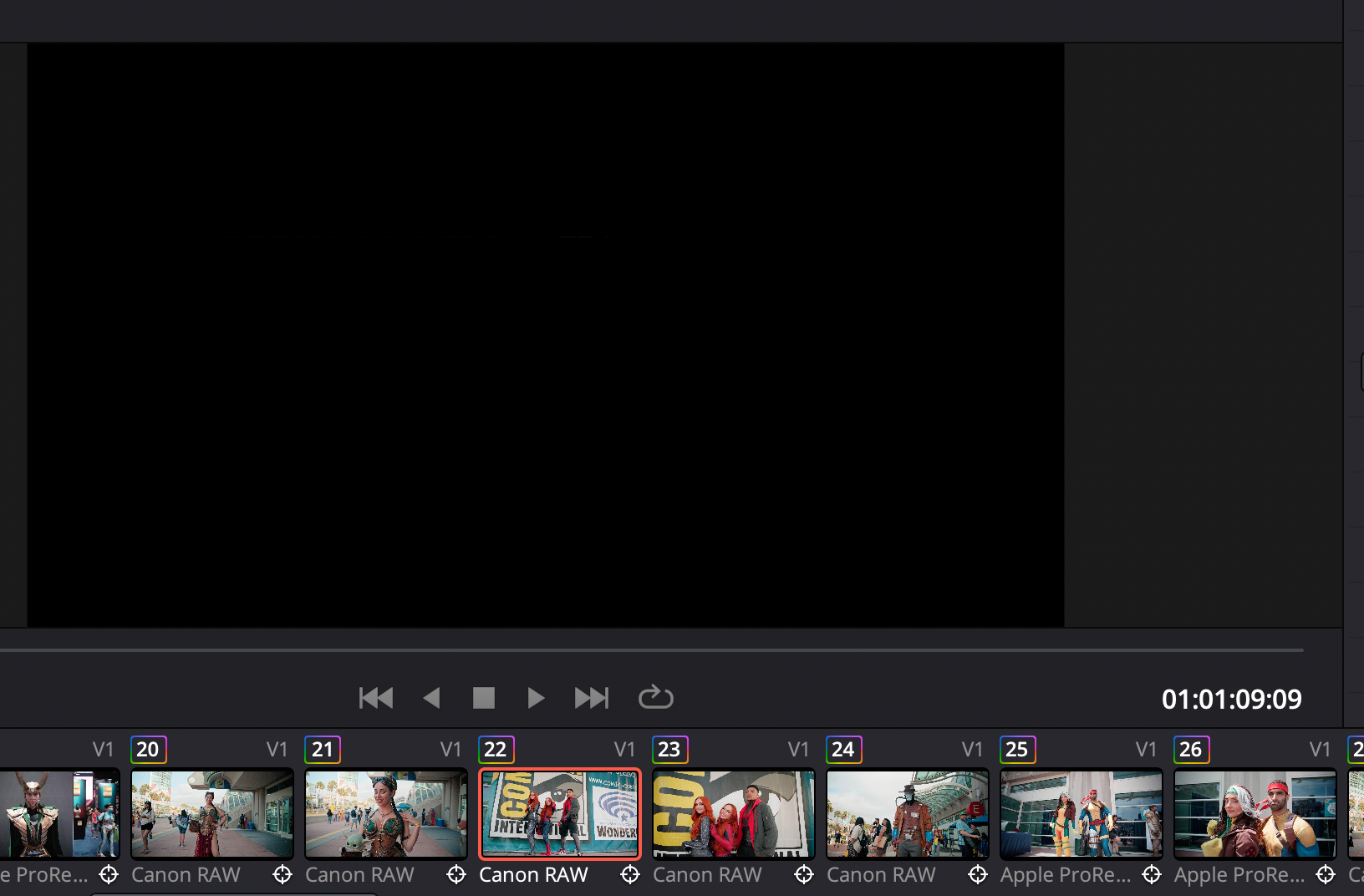Click Canon RAW label under clip 21
This screenshot has width=1364, height=896.
[359, 875]
